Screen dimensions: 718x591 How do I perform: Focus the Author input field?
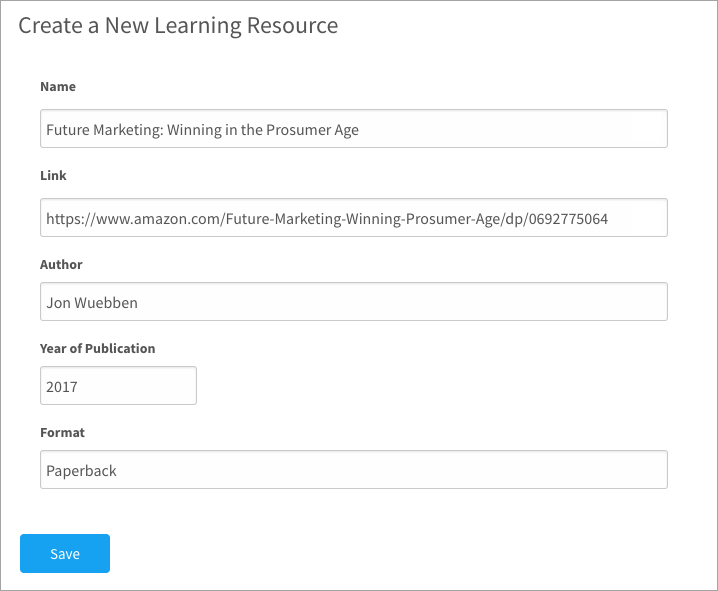click(x=354, y=302)
